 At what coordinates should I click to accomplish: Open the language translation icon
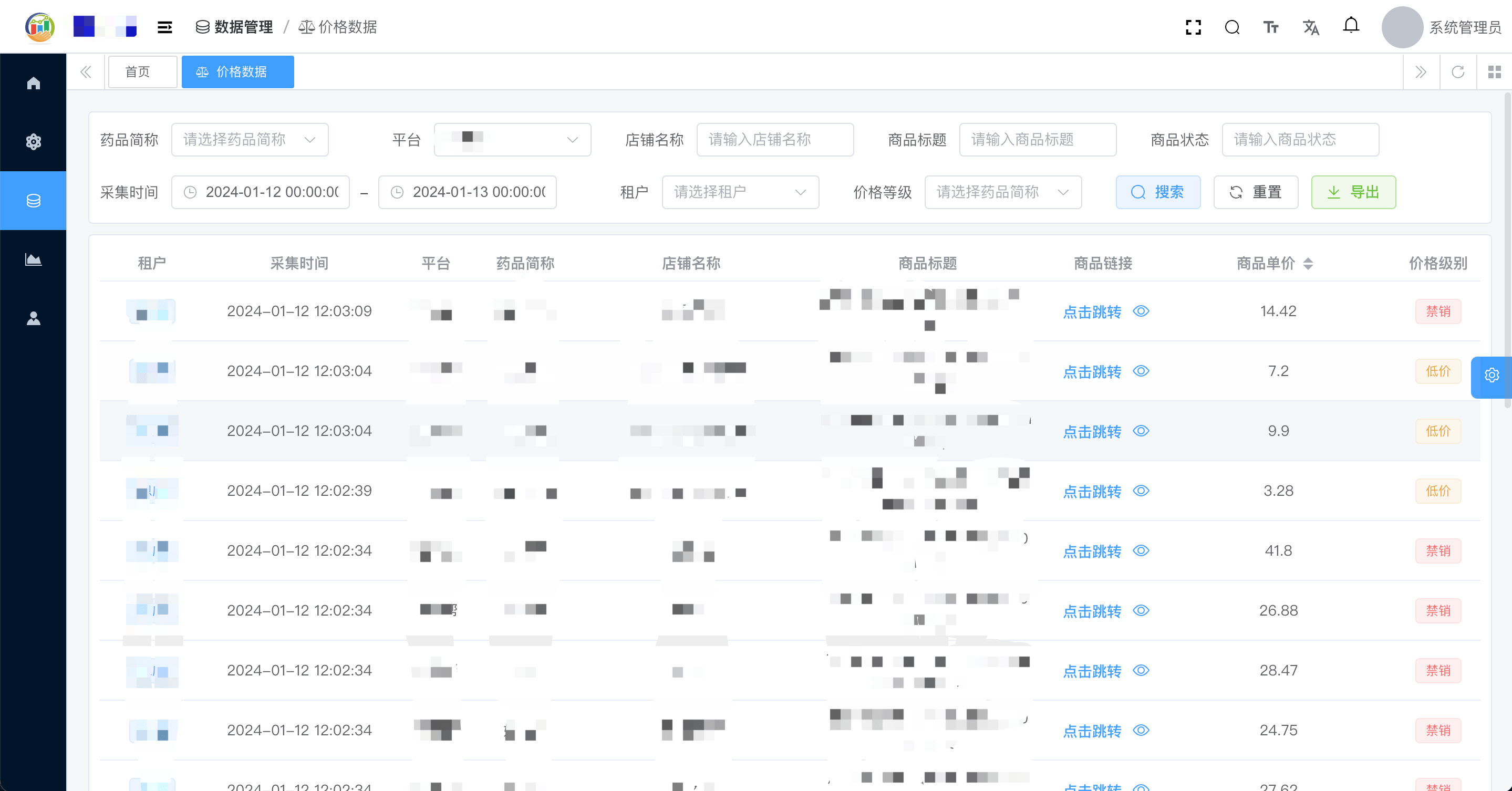click(x=1311, y=27)
